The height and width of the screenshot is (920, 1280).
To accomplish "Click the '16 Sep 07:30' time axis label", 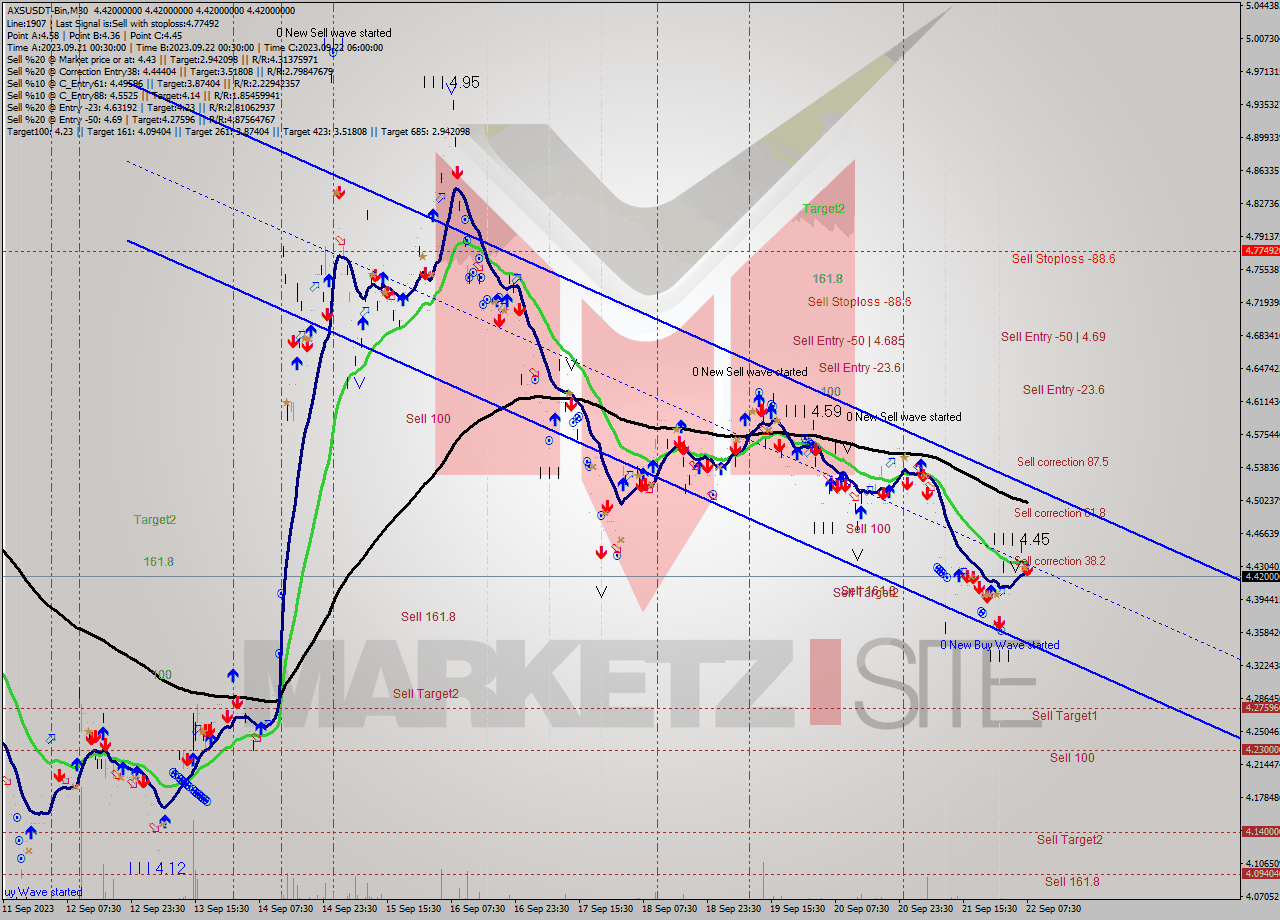I will 478,910.
